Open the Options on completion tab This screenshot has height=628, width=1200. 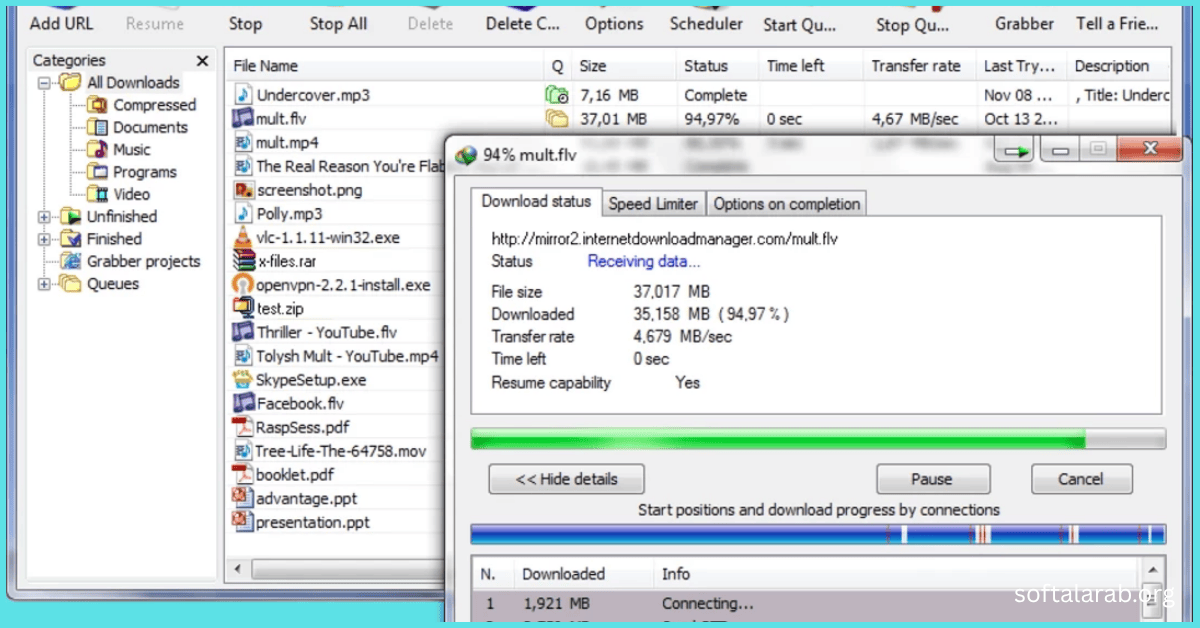click(x=787, y=204)
